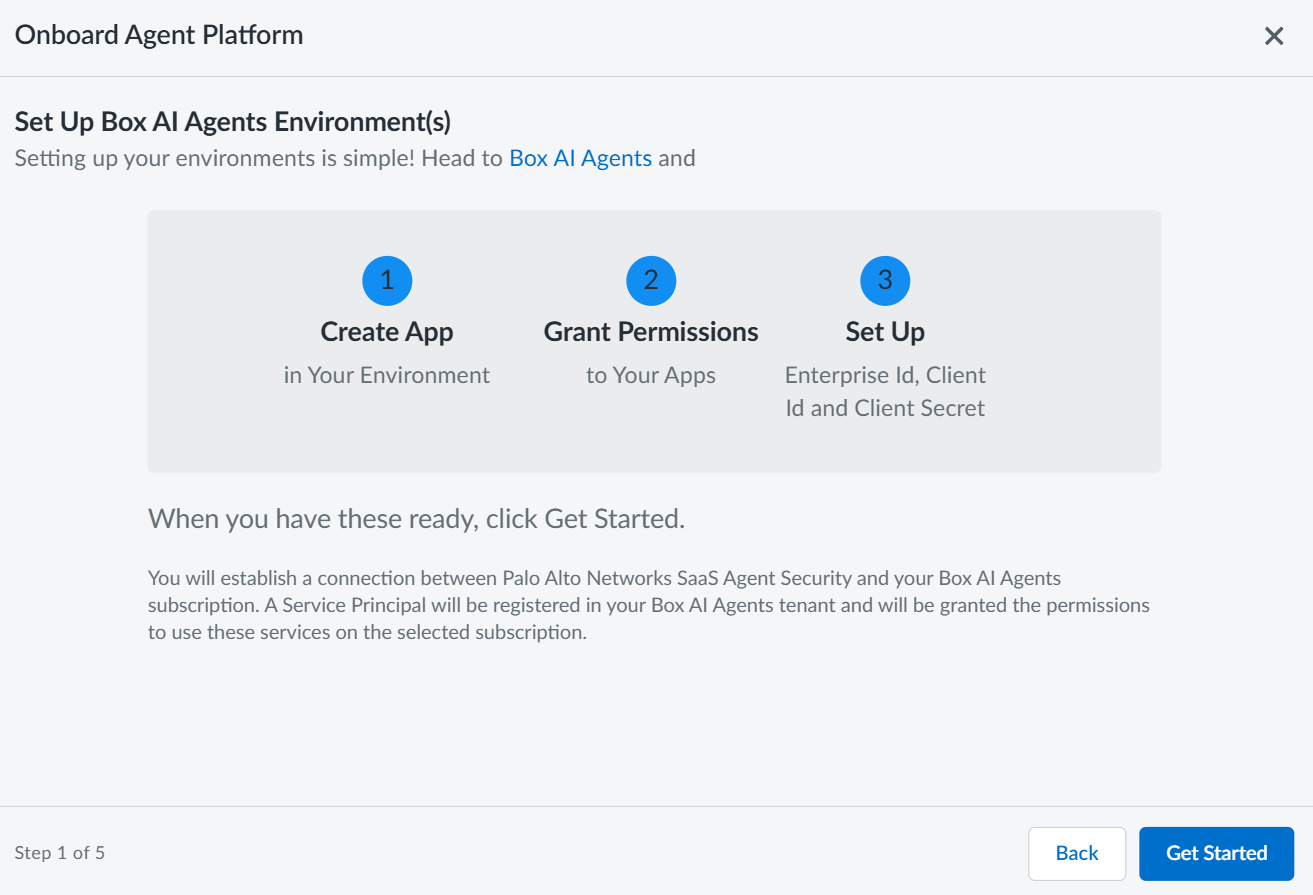
Task: Click the step 1 circle icon
Action: pyautogui.click(x=387, y=281)
